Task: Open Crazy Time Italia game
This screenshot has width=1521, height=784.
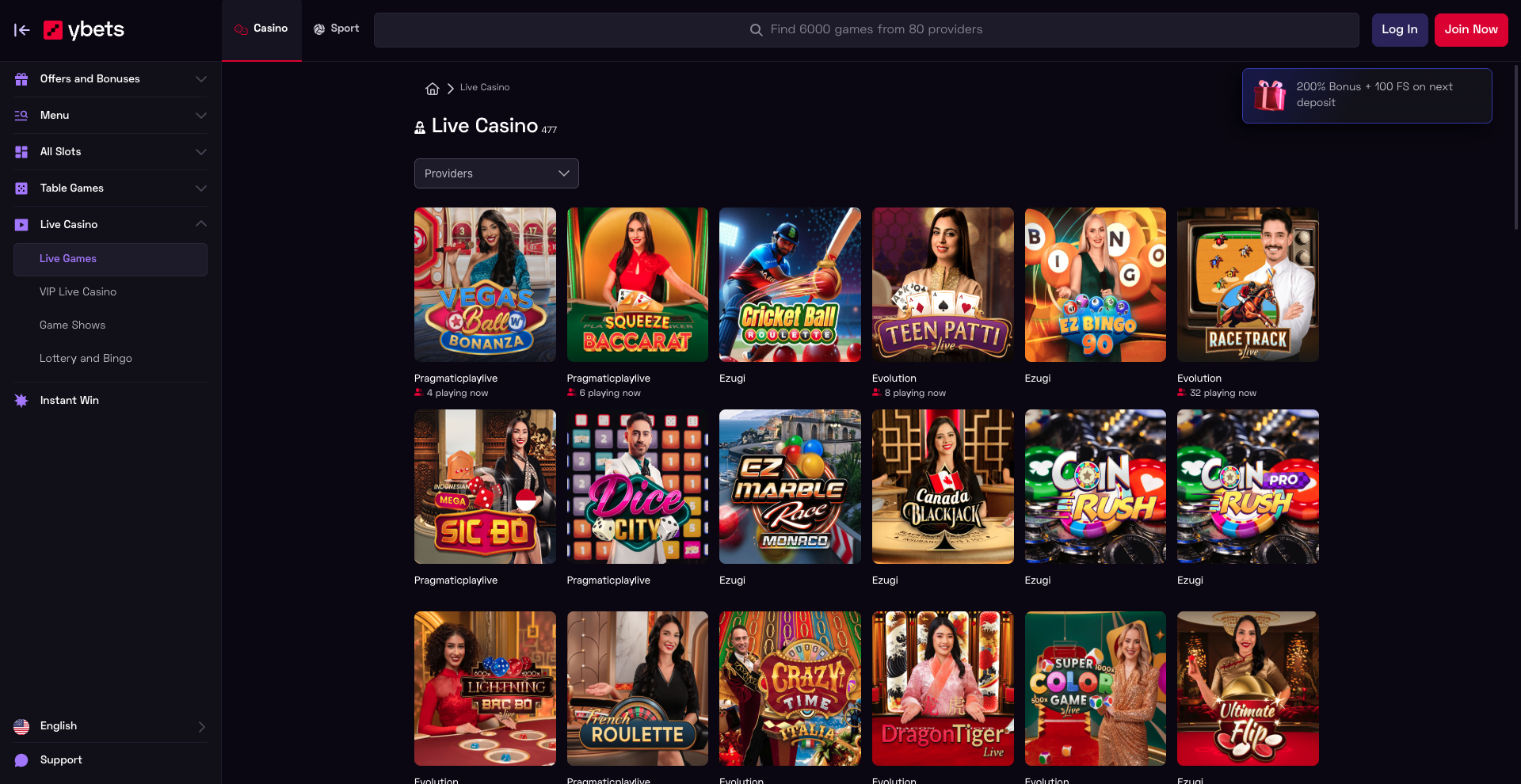Action: (x=790, y=689)
